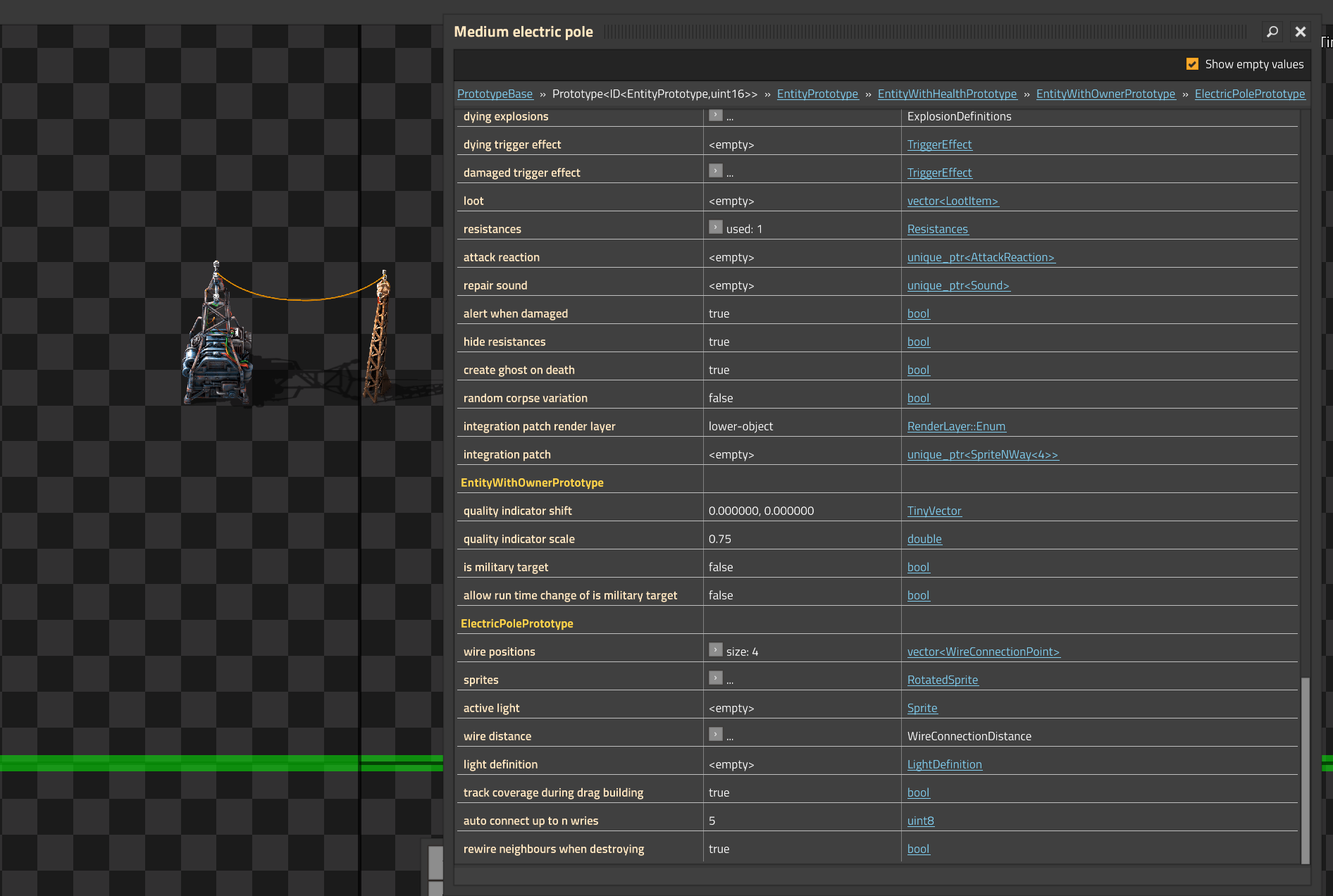Expand the resistances row
Viewport: 1333px width, 896px height.
pos(716,228)
